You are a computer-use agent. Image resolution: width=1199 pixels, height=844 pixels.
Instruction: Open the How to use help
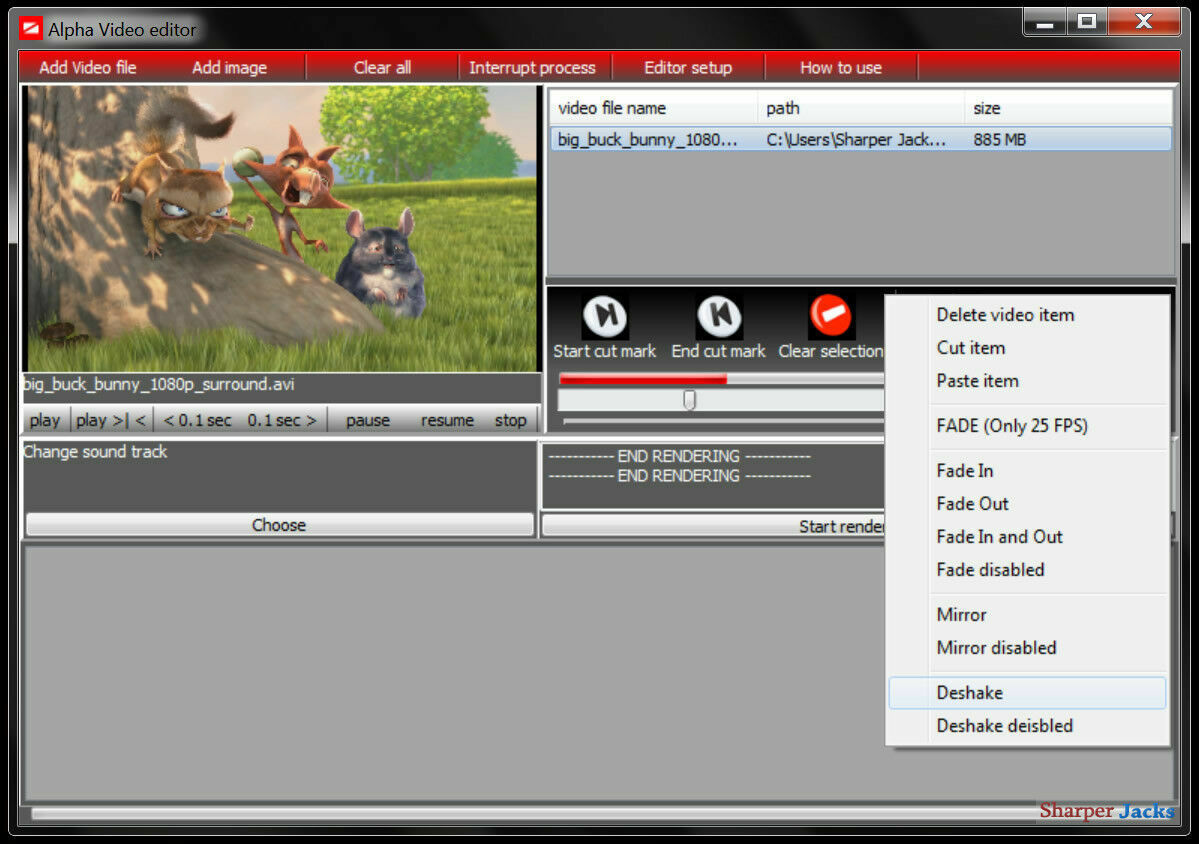[x=841, y=67]
